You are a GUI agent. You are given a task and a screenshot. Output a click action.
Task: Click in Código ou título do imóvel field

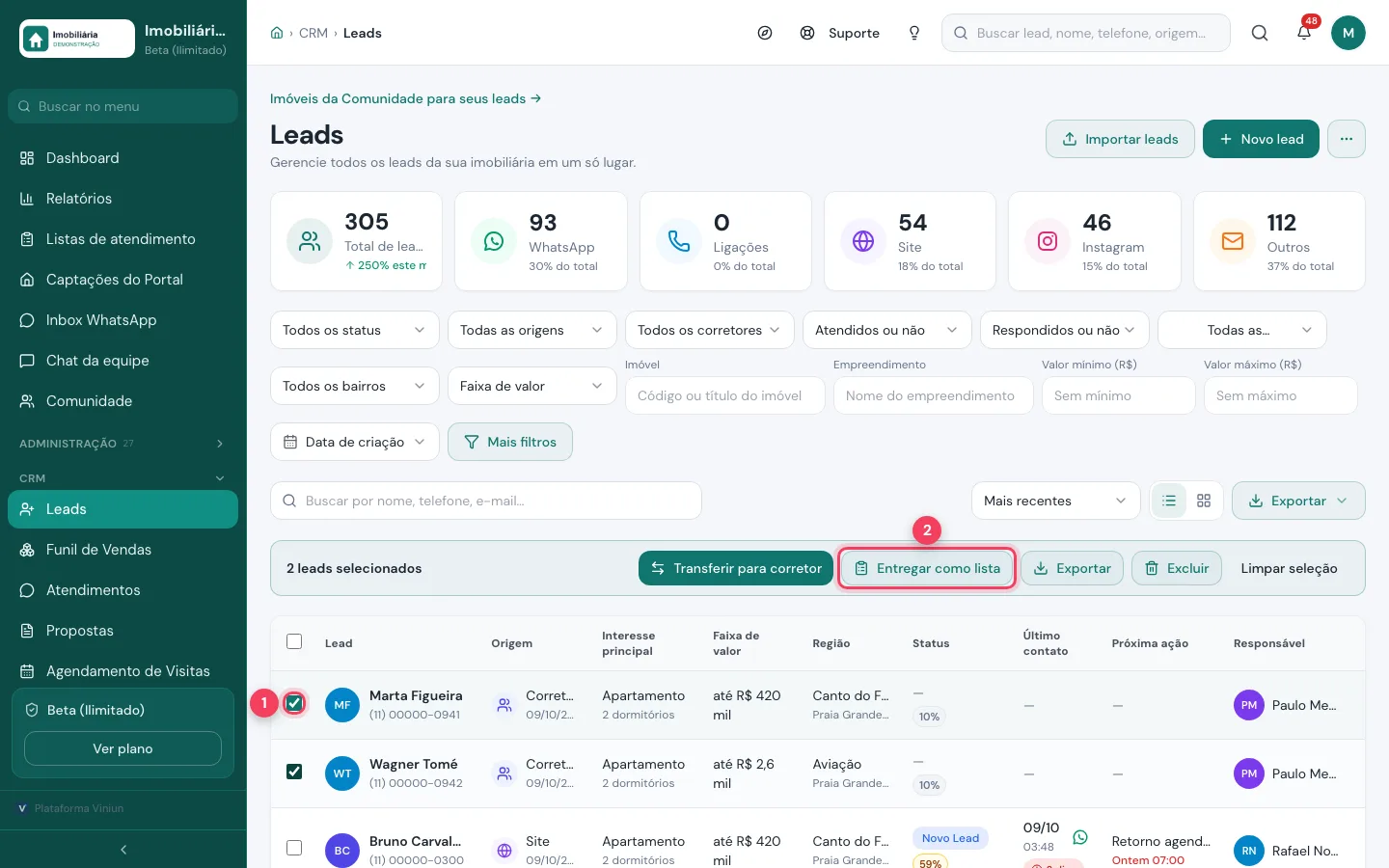click(725, 395)
